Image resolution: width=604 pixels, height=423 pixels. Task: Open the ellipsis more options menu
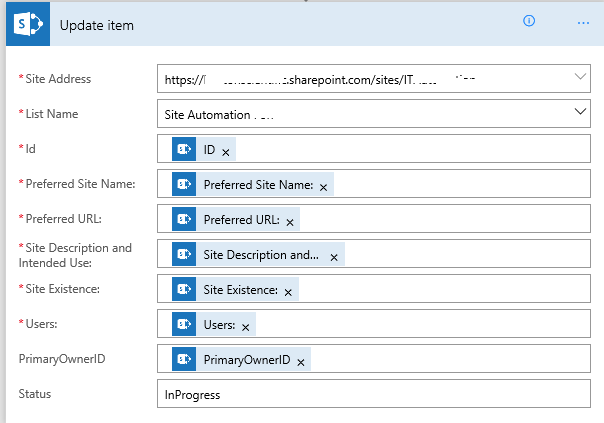click(583, 22)
